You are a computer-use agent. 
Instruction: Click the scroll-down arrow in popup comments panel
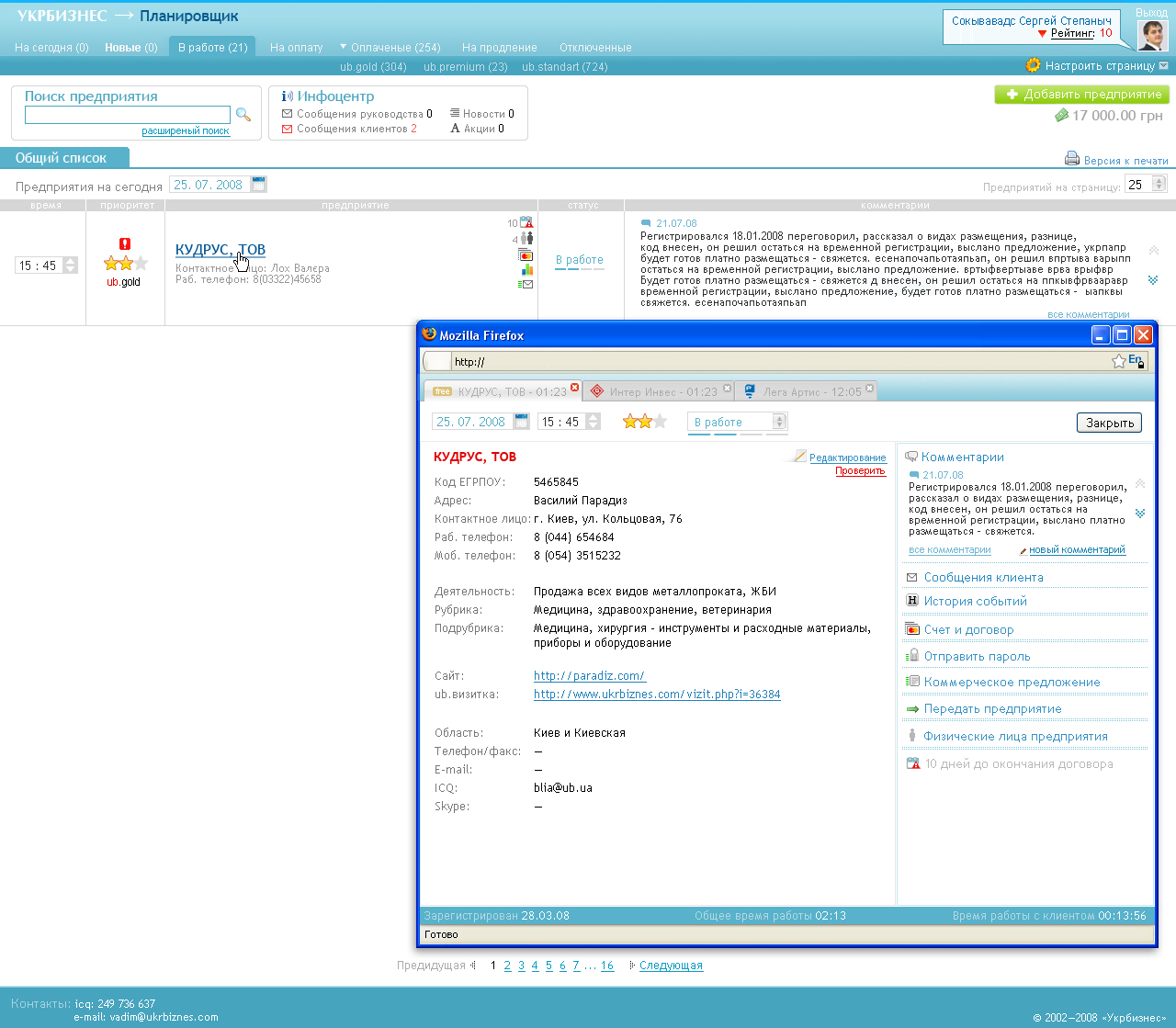click(1140, 514)
